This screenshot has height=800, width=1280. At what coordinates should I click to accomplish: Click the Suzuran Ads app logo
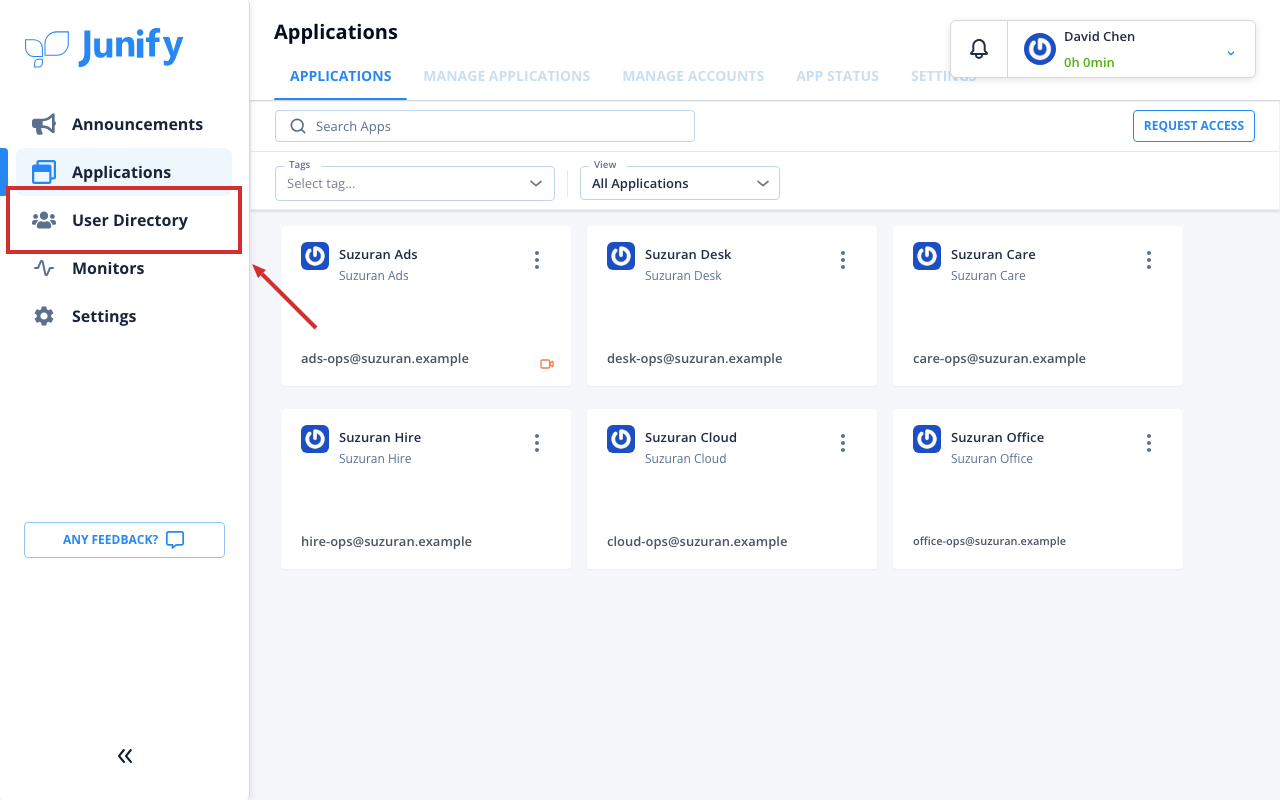[x=315, y=256]
